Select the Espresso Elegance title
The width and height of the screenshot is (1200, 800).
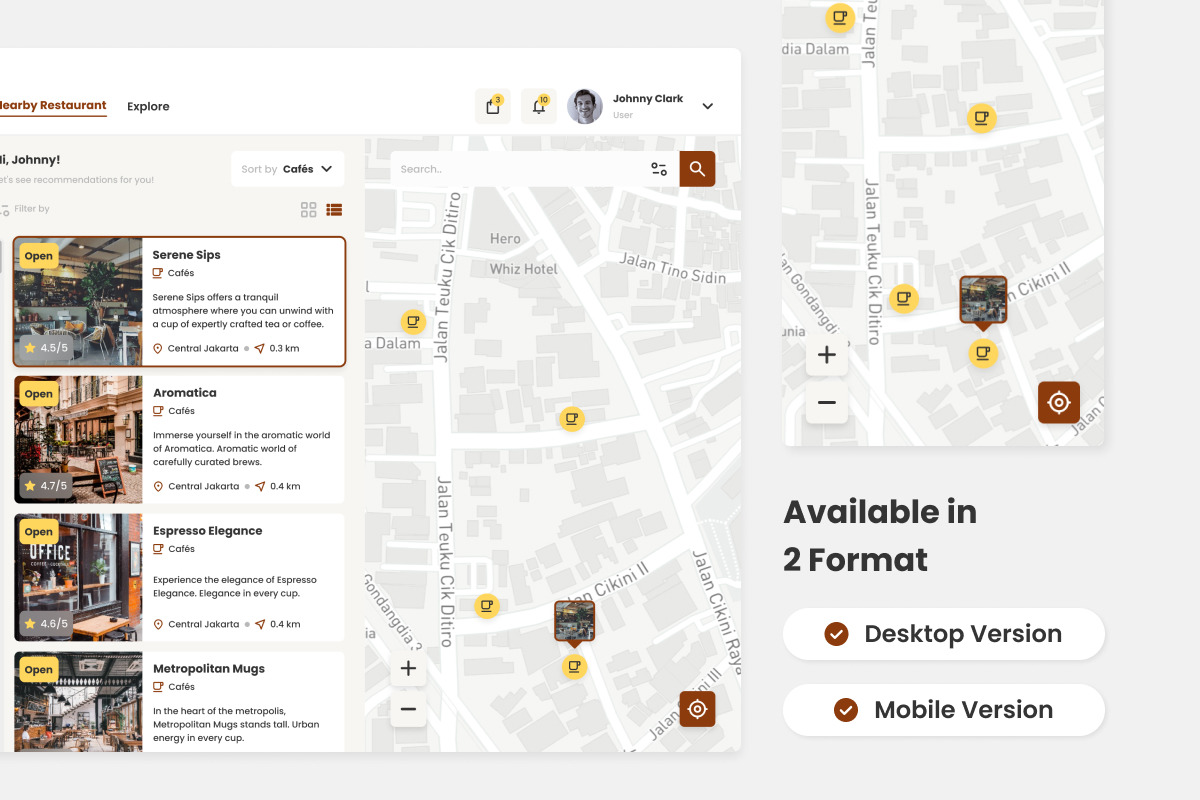(207, 531)
